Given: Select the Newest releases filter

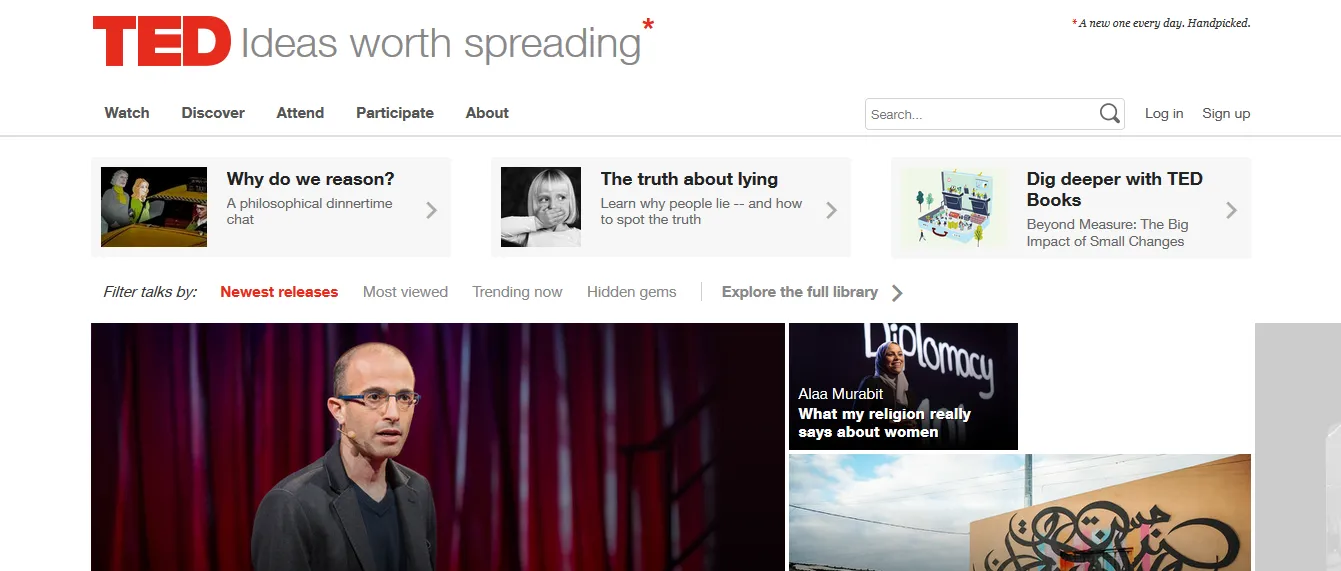Looking at the screenshot, I should pos(279,292).
